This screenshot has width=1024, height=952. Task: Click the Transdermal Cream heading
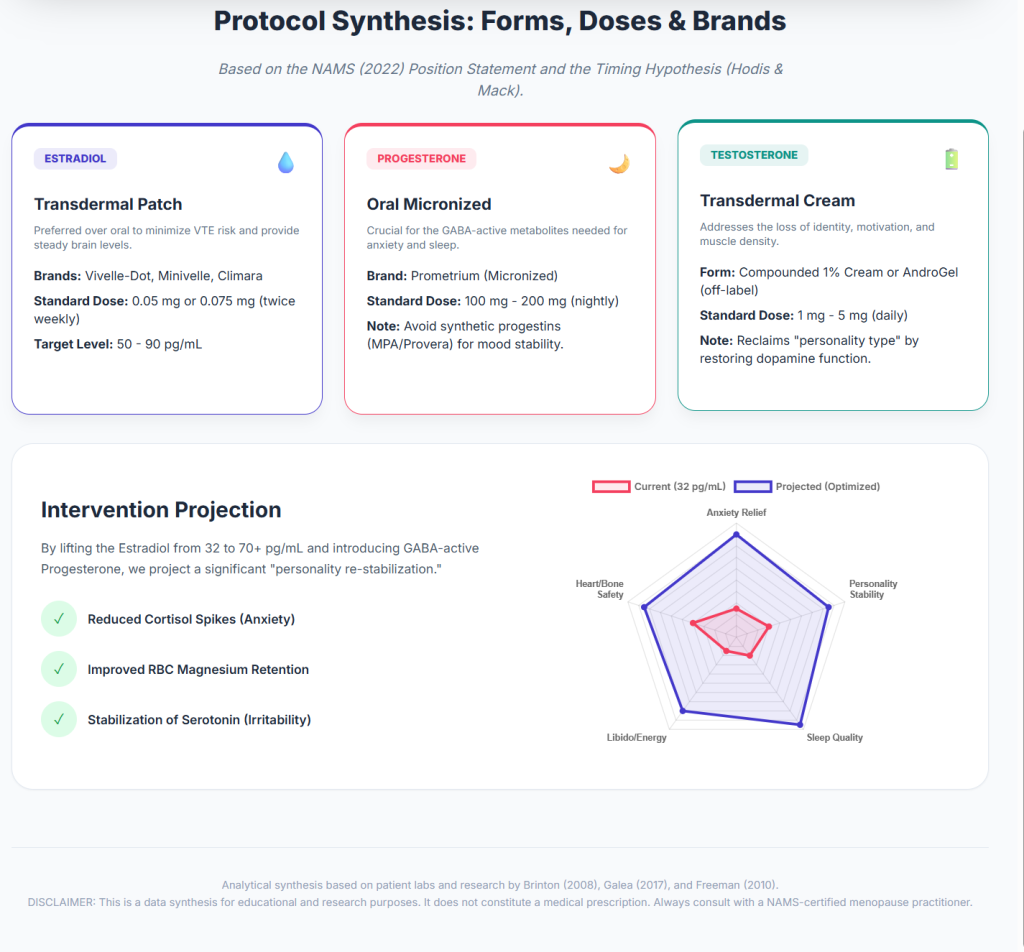coord(777,200)
